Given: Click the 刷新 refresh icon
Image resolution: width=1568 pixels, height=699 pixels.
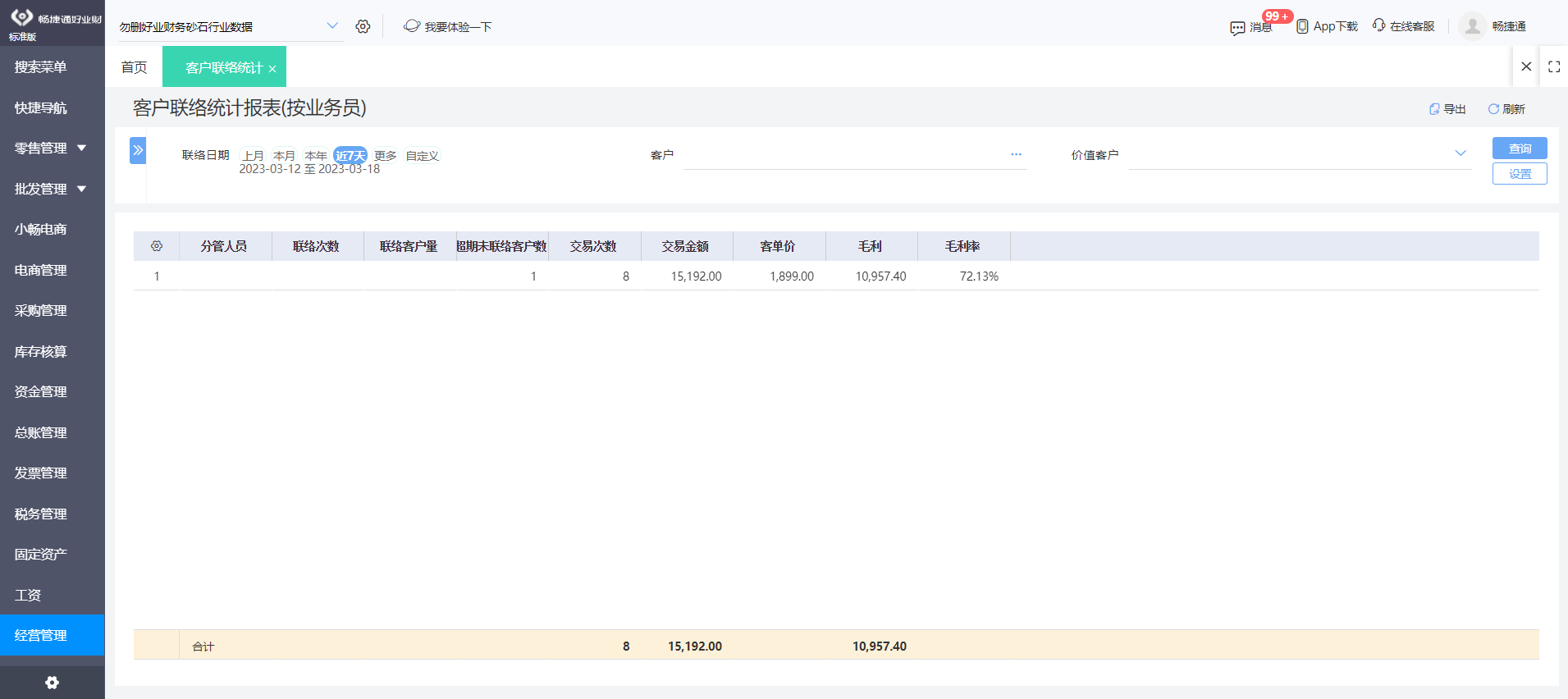Looking at the screenshot, I should point(1493,109).
